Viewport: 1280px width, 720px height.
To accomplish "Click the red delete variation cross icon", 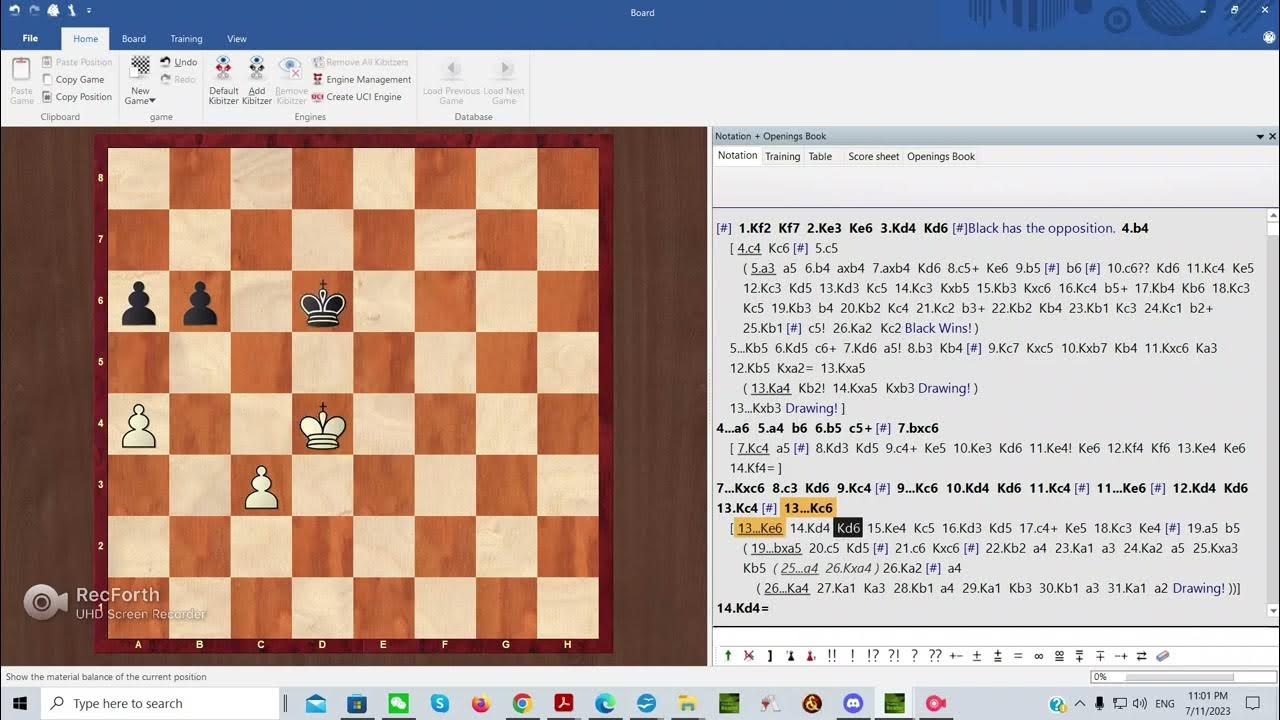I will [x=748, y=656].
